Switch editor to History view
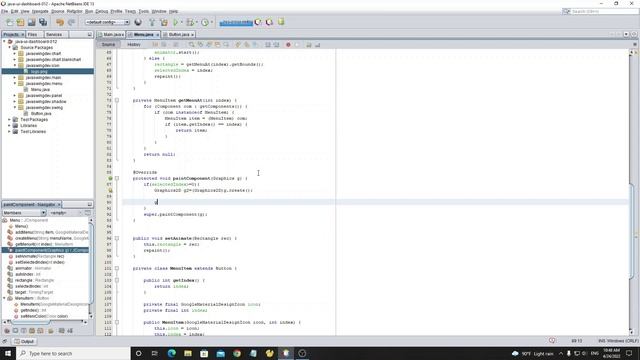This screenshot has width=640, height=360. click(134, 44)
